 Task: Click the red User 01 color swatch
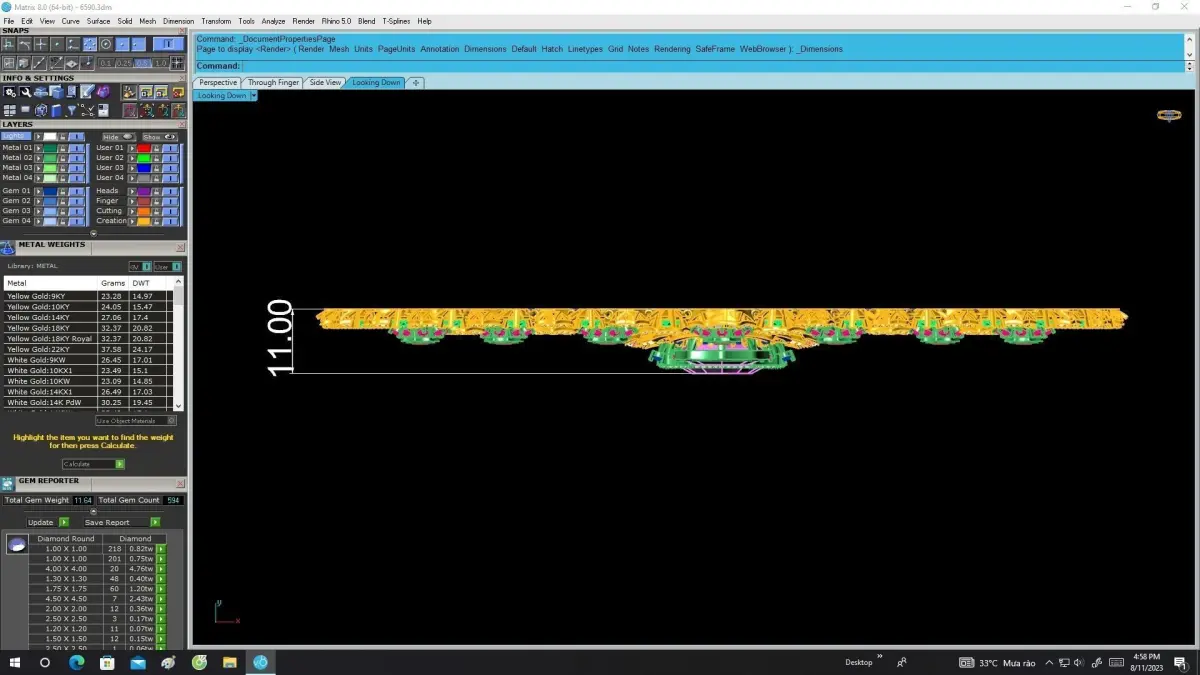(x=144, y=148)
